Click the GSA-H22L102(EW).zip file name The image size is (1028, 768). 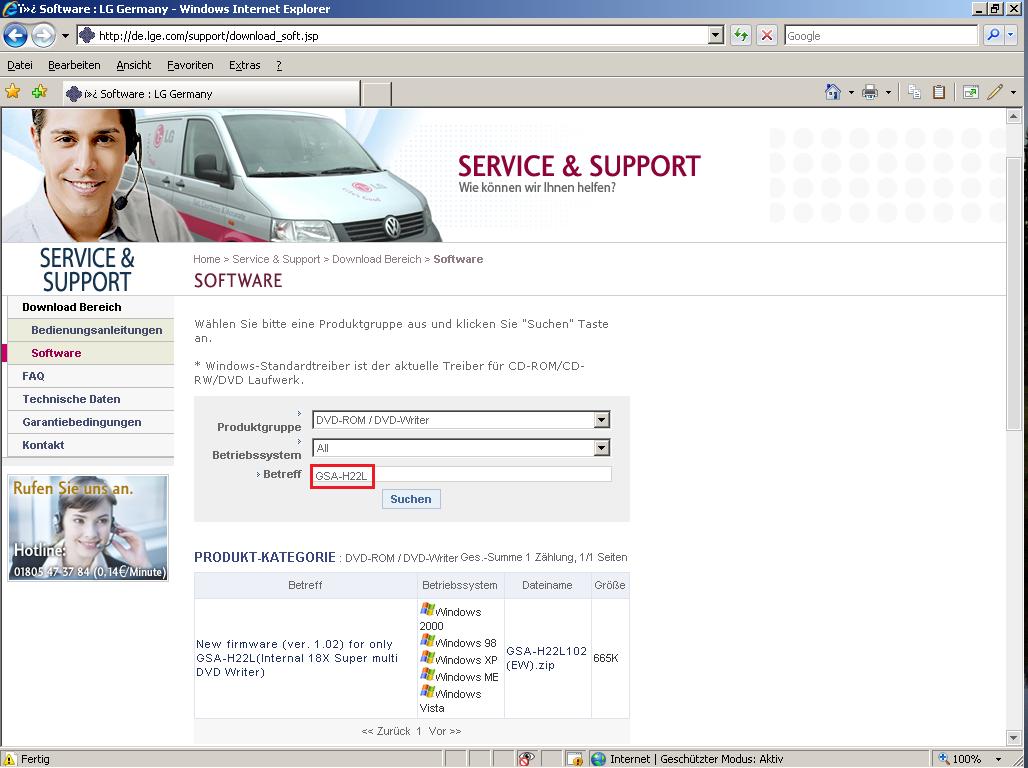click(546, 658)
